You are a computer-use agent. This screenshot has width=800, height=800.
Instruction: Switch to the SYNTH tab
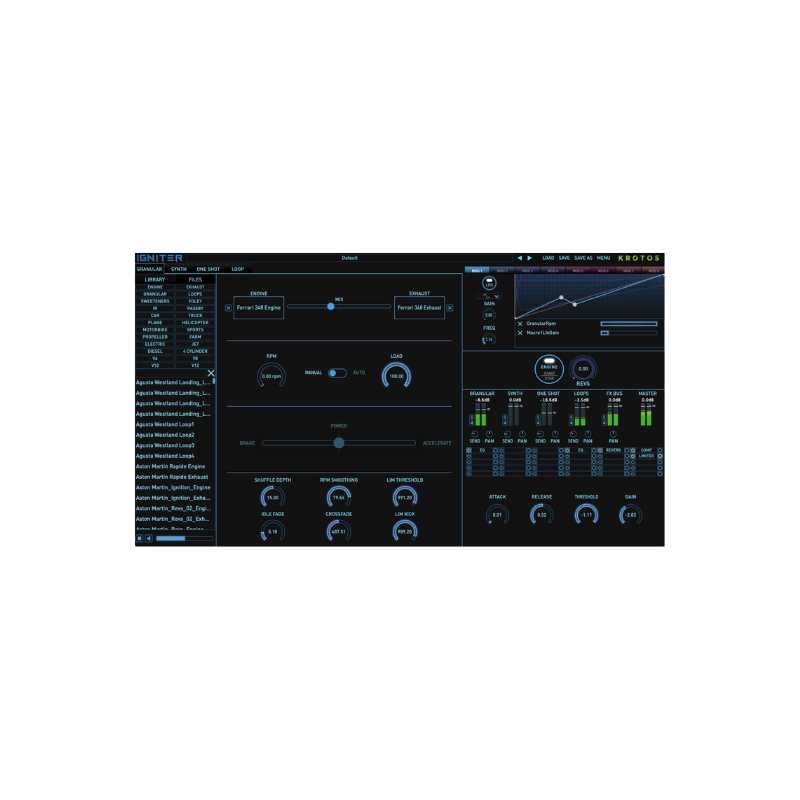(x=177, y=269)
